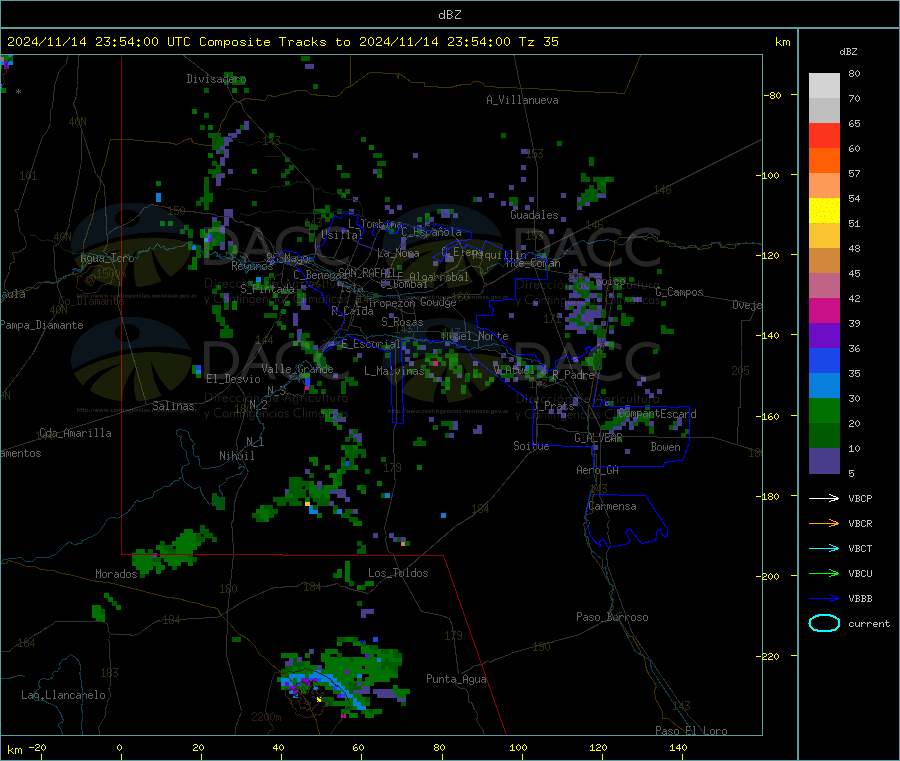Select the slate 5-10 dBZ swatch
The image size is (900, 761).
tap(824, 461)
